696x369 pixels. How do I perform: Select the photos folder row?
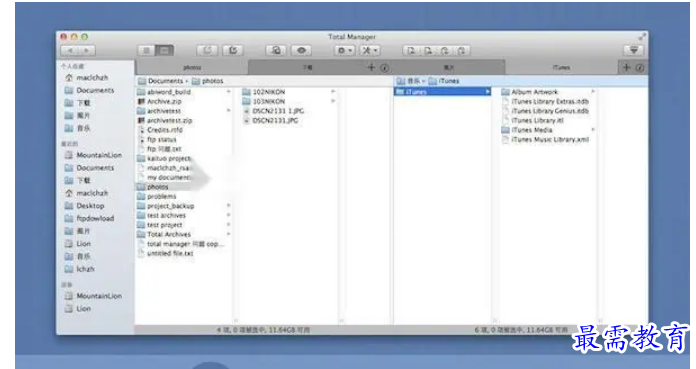pyautogui.click(x=184, y=187)
